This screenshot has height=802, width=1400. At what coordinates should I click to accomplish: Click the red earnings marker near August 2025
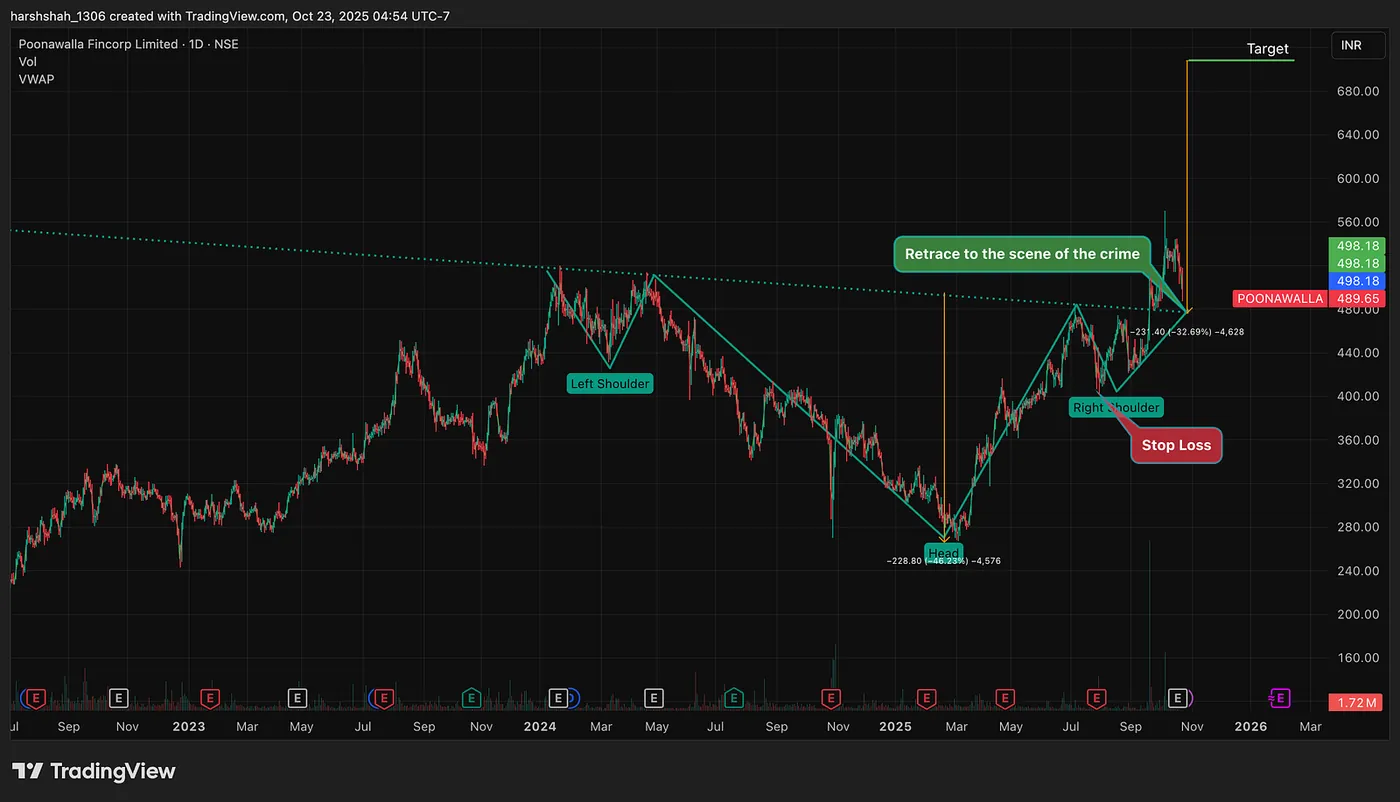click(x=1097, y=697)
